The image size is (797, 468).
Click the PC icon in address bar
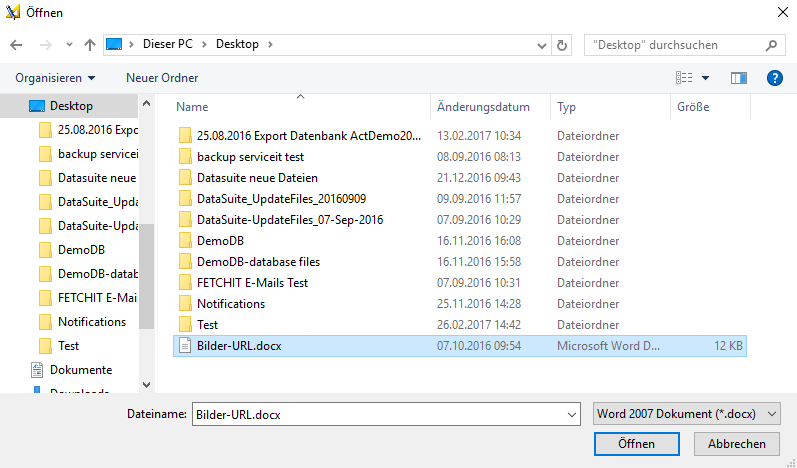pos(114,44)
